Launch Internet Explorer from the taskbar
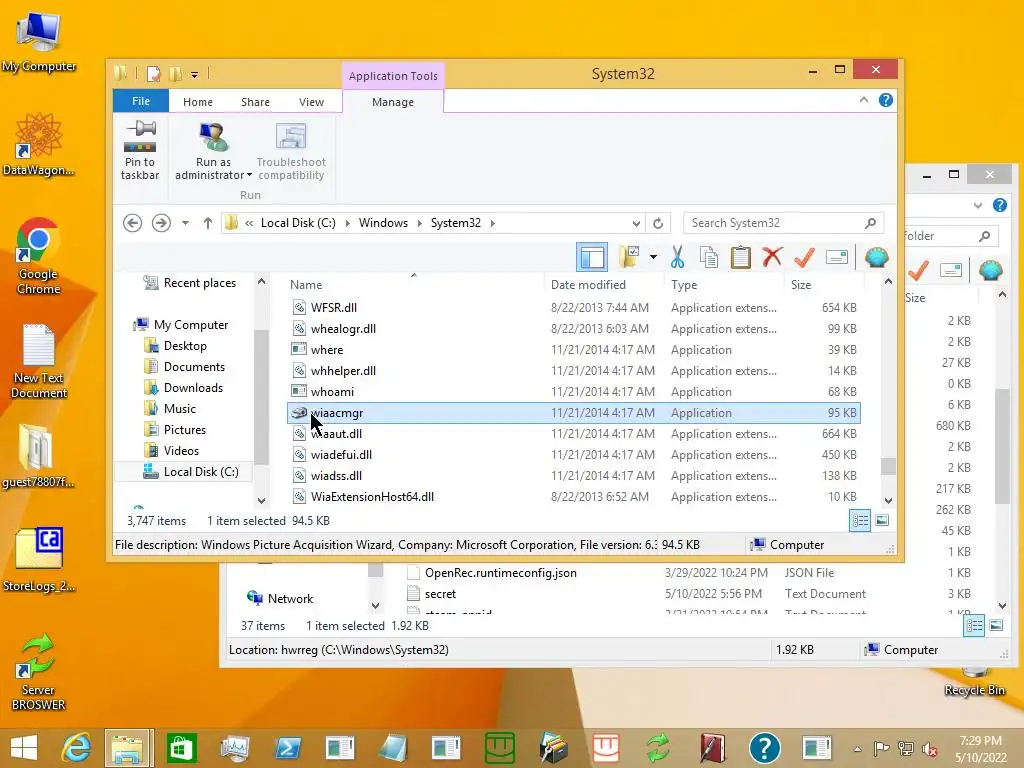 pyautogui.click(x=76, y=748)
